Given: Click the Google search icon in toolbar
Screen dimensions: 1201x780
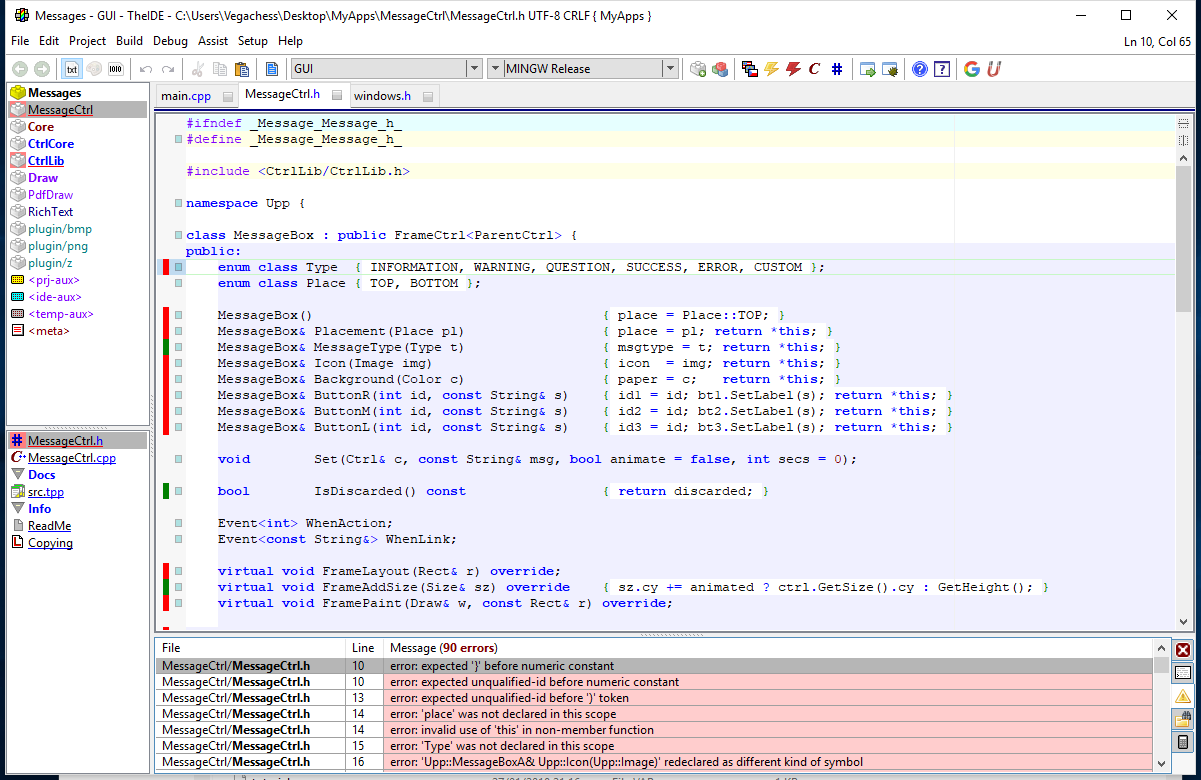Looking at the screenshot, I should click(x=971, y=69).
